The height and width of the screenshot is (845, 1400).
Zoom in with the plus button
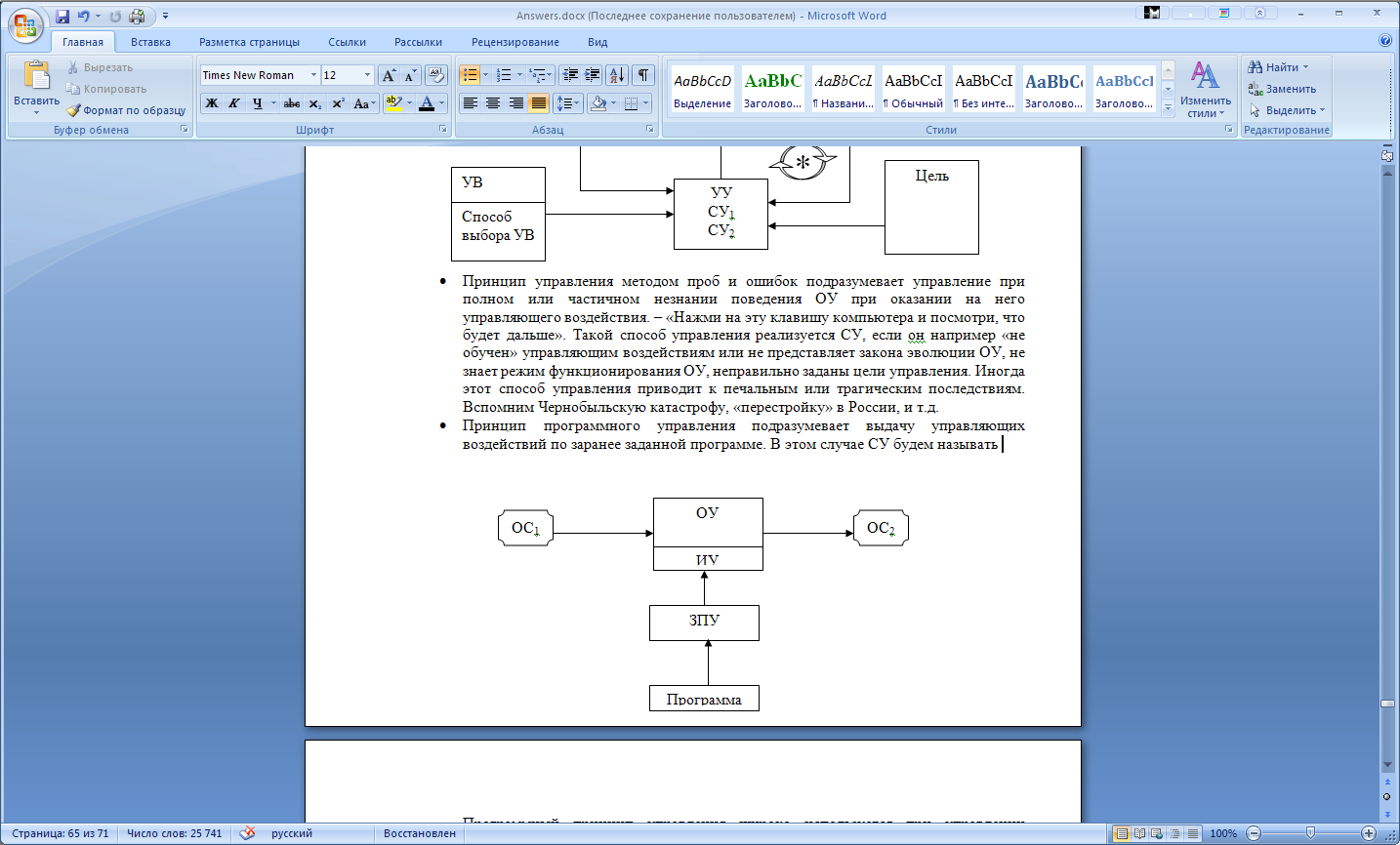point(1369,833)
